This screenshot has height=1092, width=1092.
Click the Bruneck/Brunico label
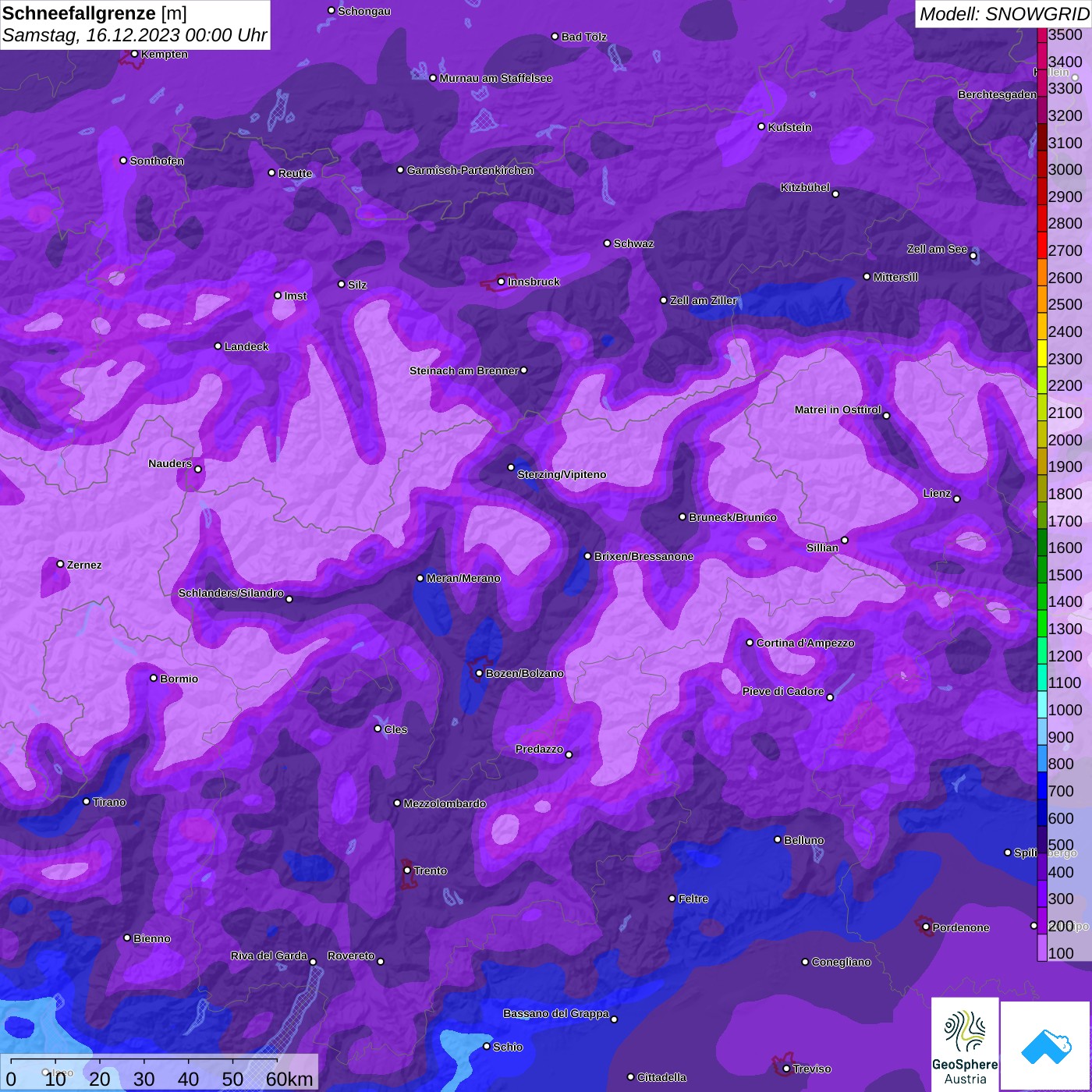[x=732, y=517]
